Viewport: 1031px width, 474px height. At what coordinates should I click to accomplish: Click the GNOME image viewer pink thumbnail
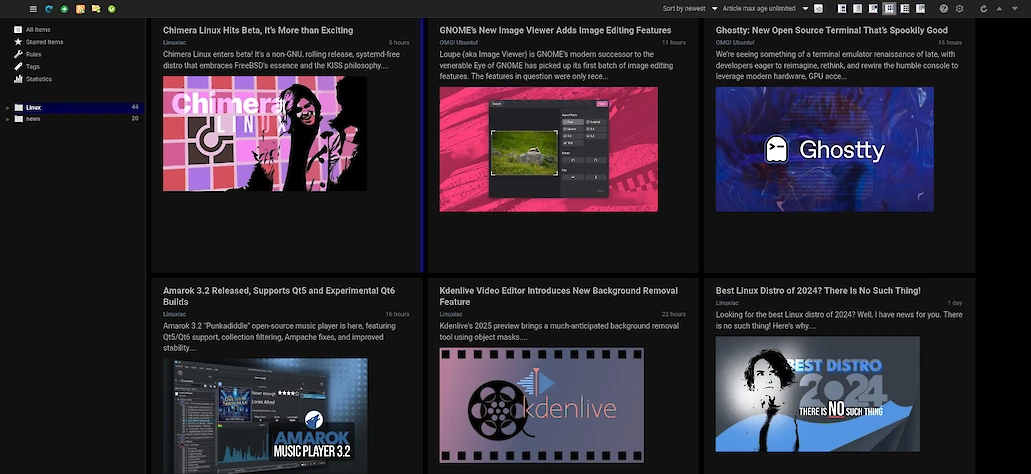548,149
